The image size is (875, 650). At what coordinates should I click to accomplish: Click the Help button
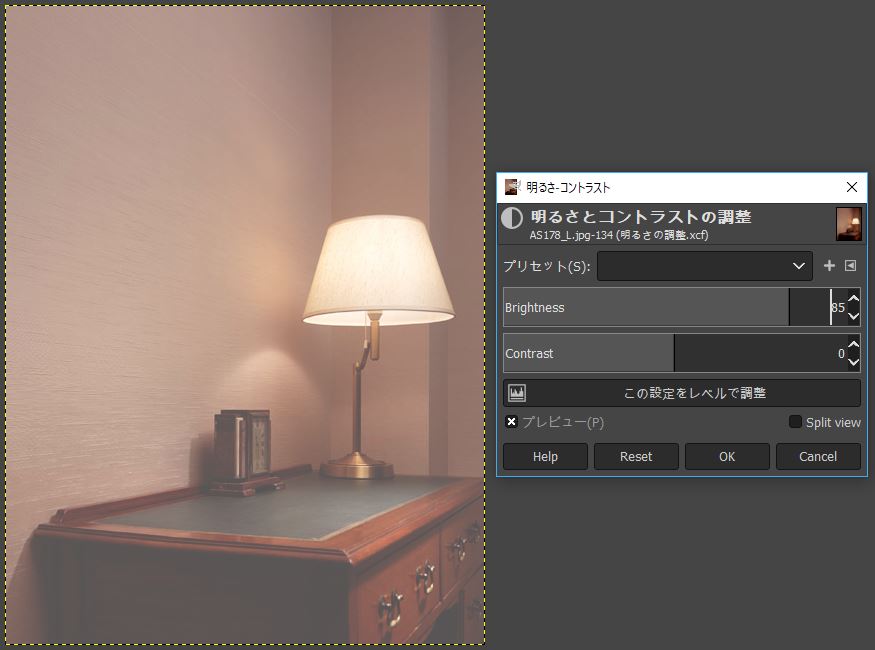[545, 456]
